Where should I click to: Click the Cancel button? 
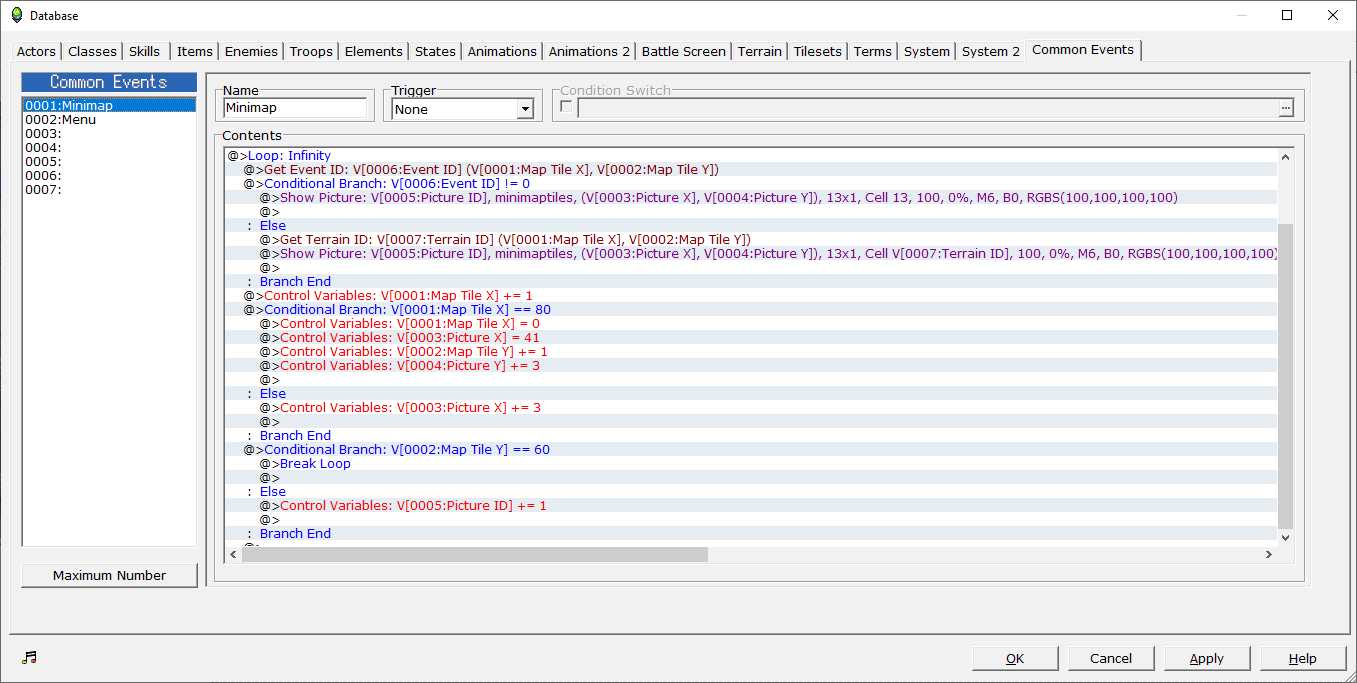click(x=1111, y=658)
